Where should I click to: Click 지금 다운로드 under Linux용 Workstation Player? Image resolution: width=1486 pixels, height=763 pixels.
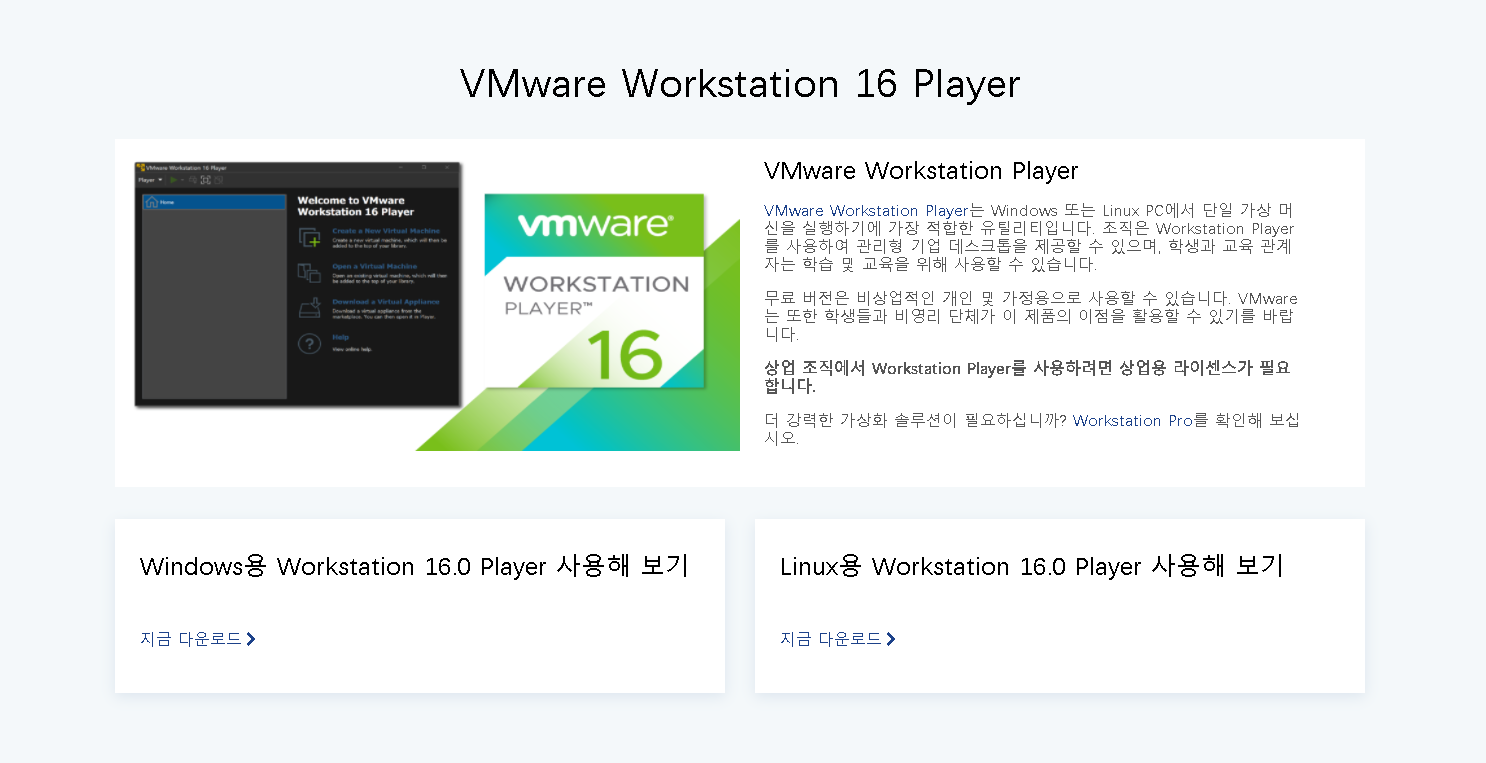831,639
